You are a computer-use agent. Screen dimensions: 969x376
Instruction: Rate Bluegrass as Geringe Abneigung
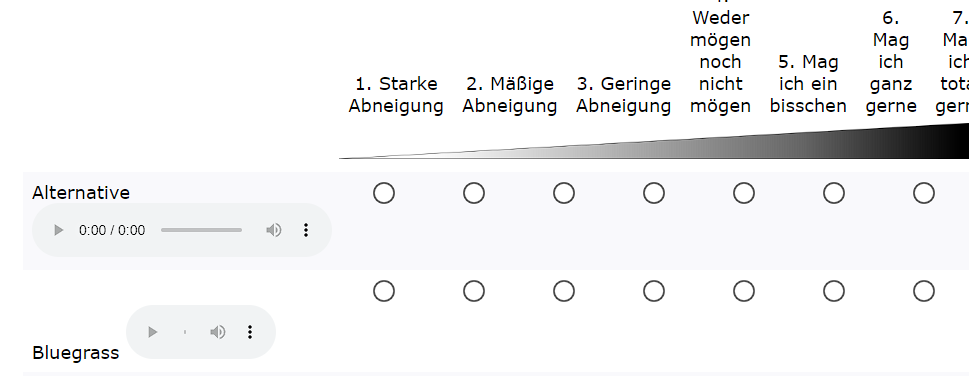[x=564, y=291]
